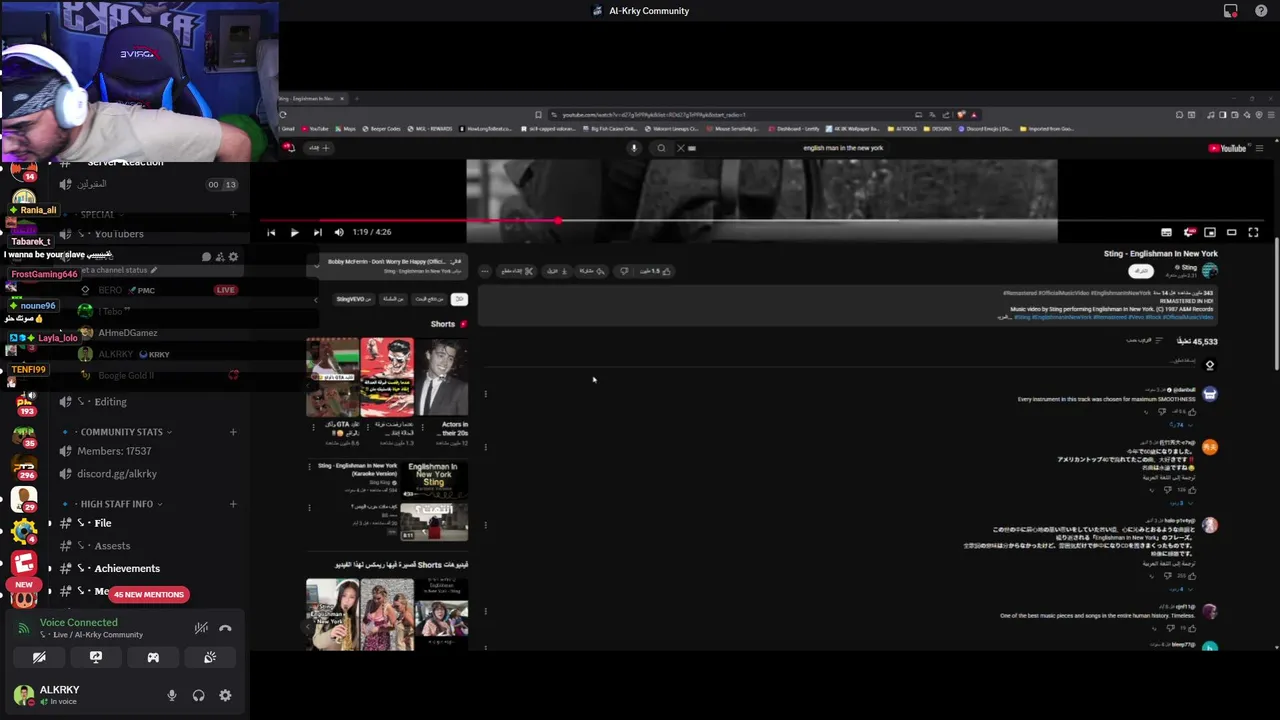Select the StingVEVO filter chip
The height and width of the screenshot is (720, 1280).
click(353, 299)
